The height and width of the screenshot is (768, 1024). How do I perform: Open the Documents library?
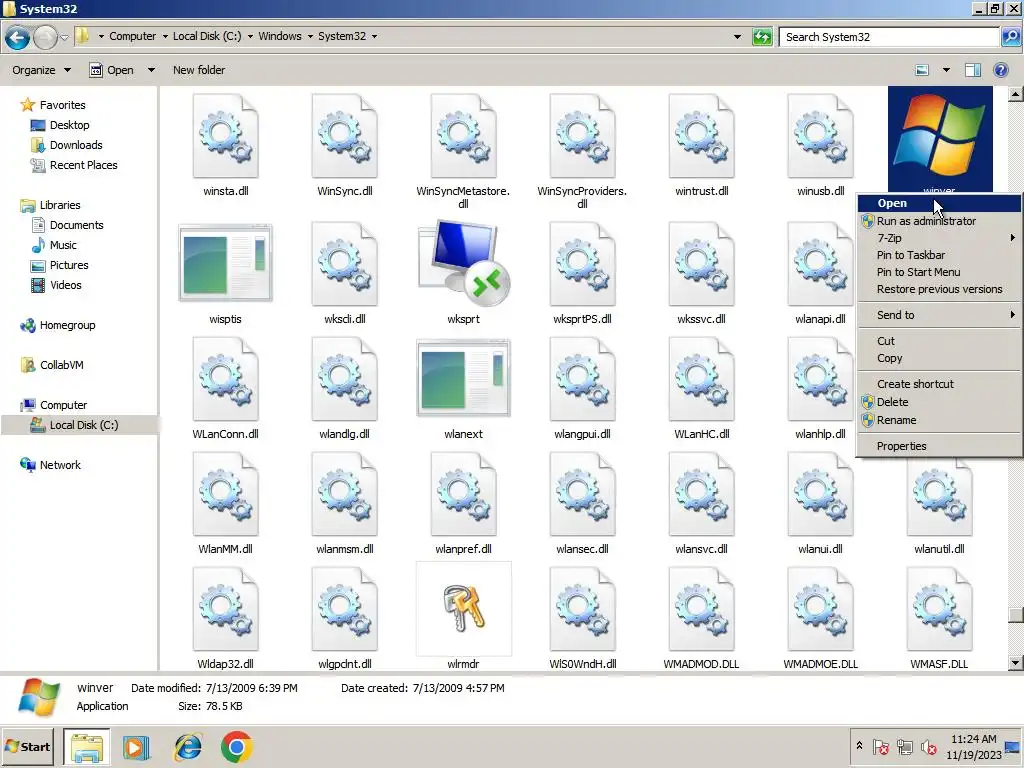point(76,225)
